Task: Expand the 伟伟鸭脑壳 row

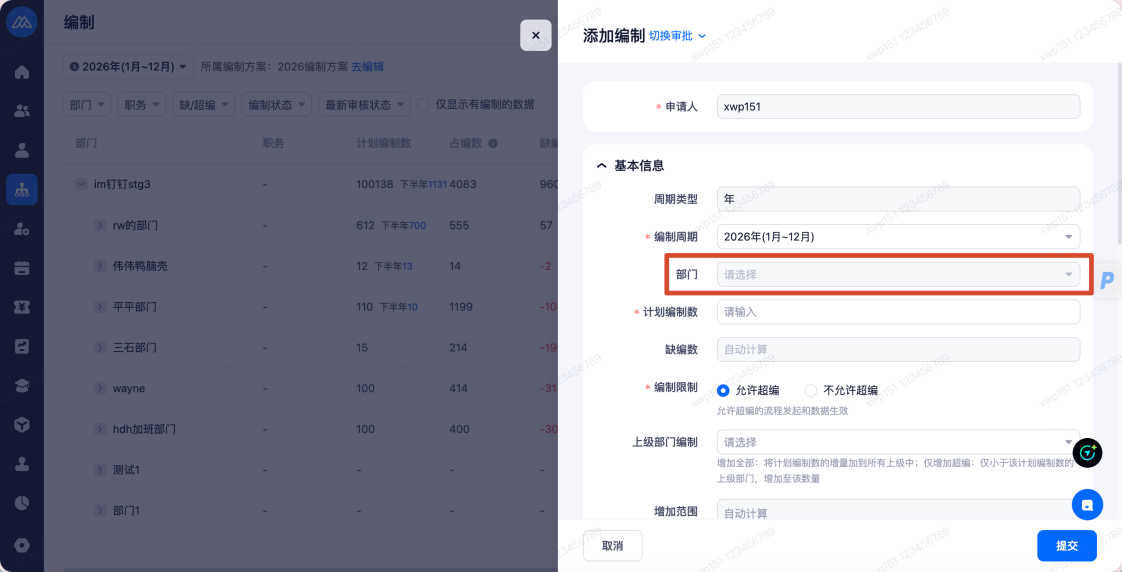Action: tap(100, 266)
